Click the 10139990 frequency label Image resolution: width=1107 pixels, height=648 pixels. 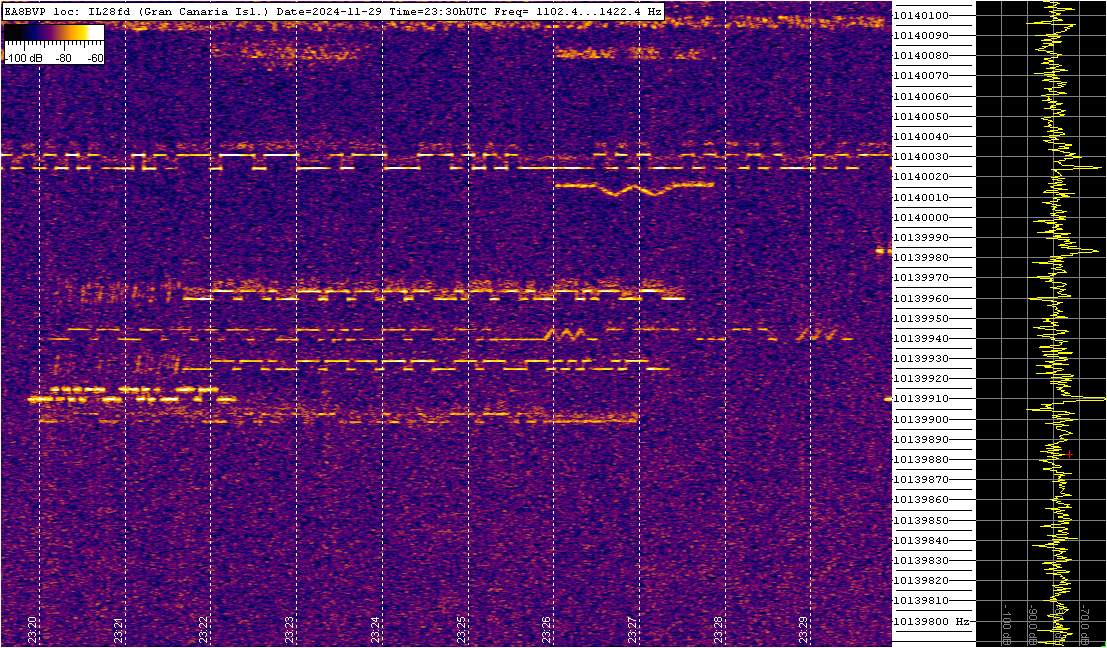pyautogui.click(x=921, y=237)
